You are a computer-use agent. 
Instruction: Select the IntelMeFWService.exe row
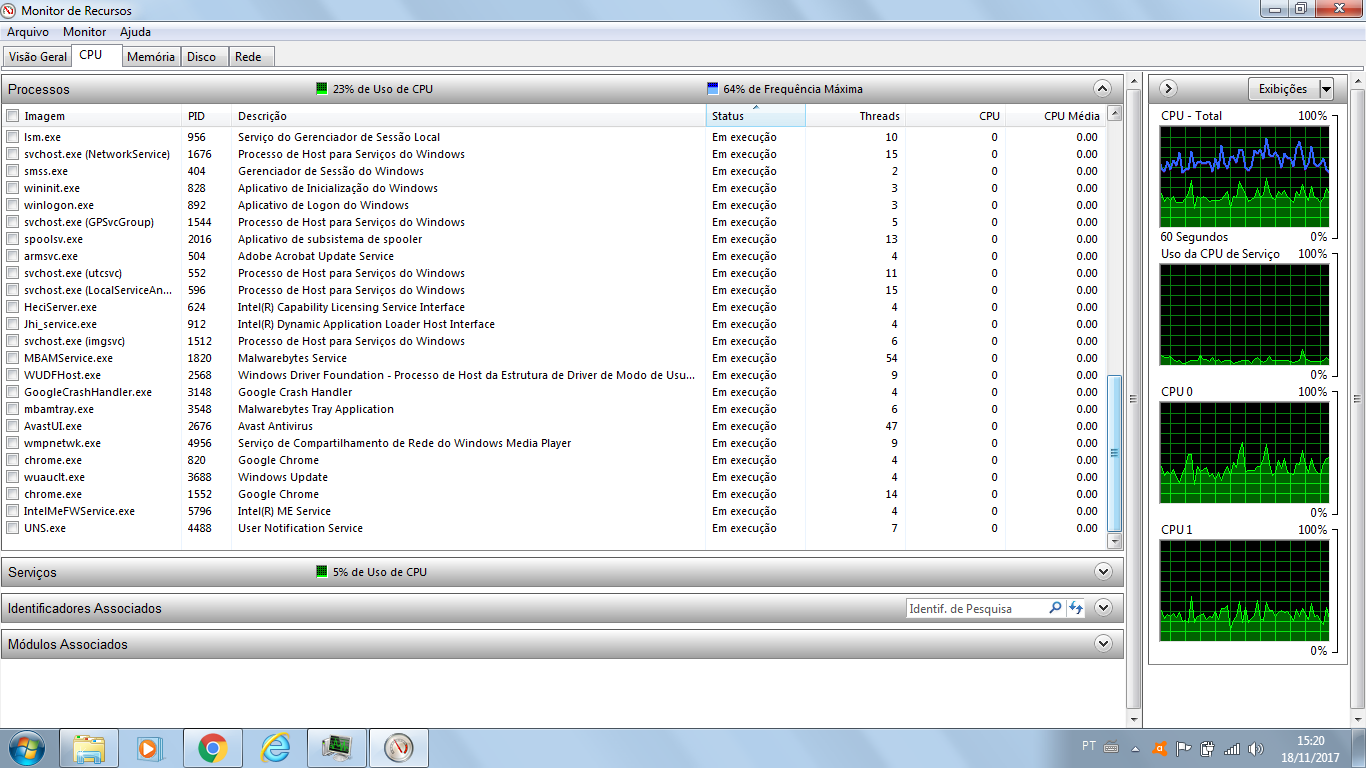[553, 511]
